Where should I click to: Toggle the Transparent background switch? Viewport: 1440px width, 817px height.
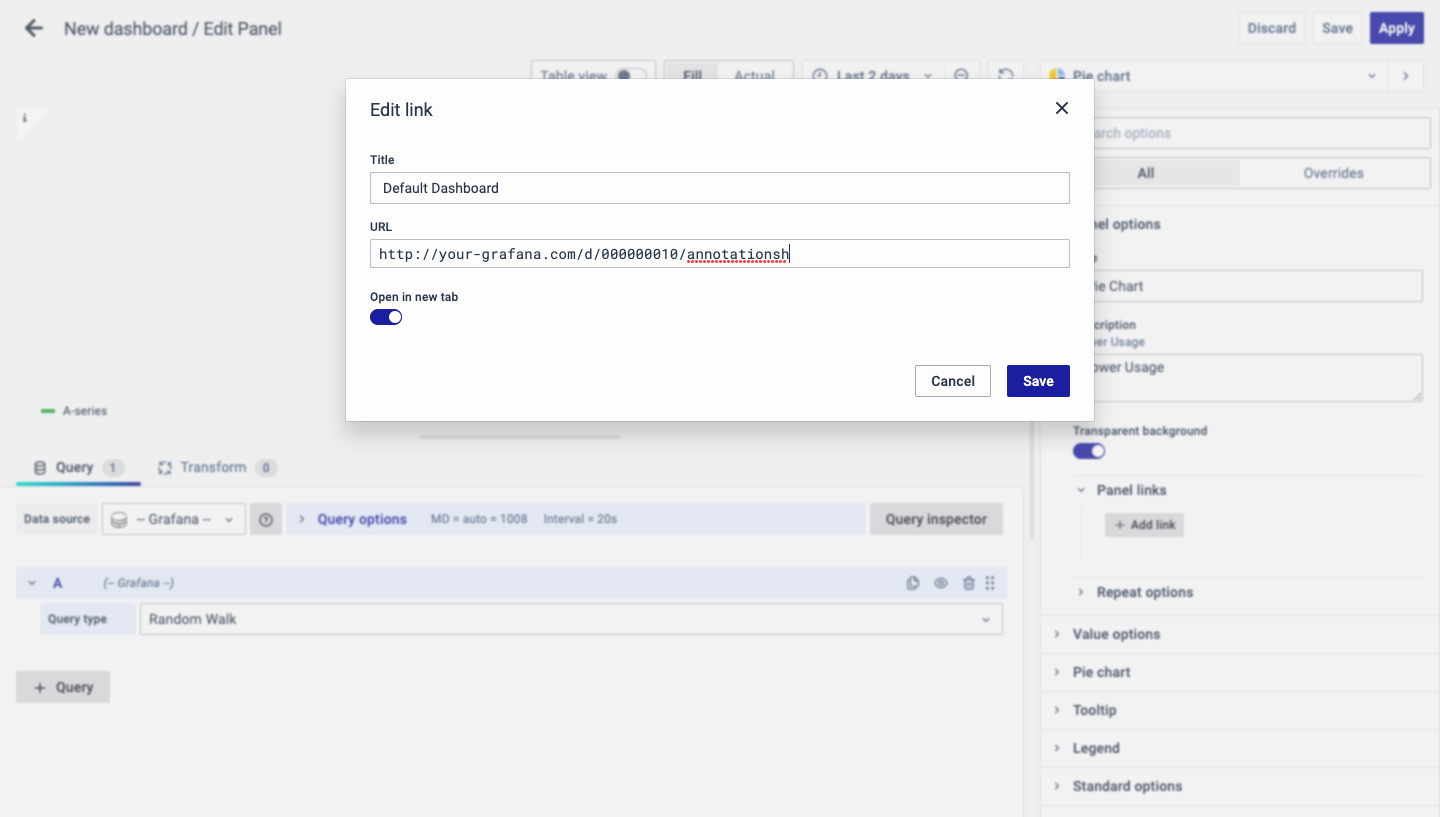1089,451
